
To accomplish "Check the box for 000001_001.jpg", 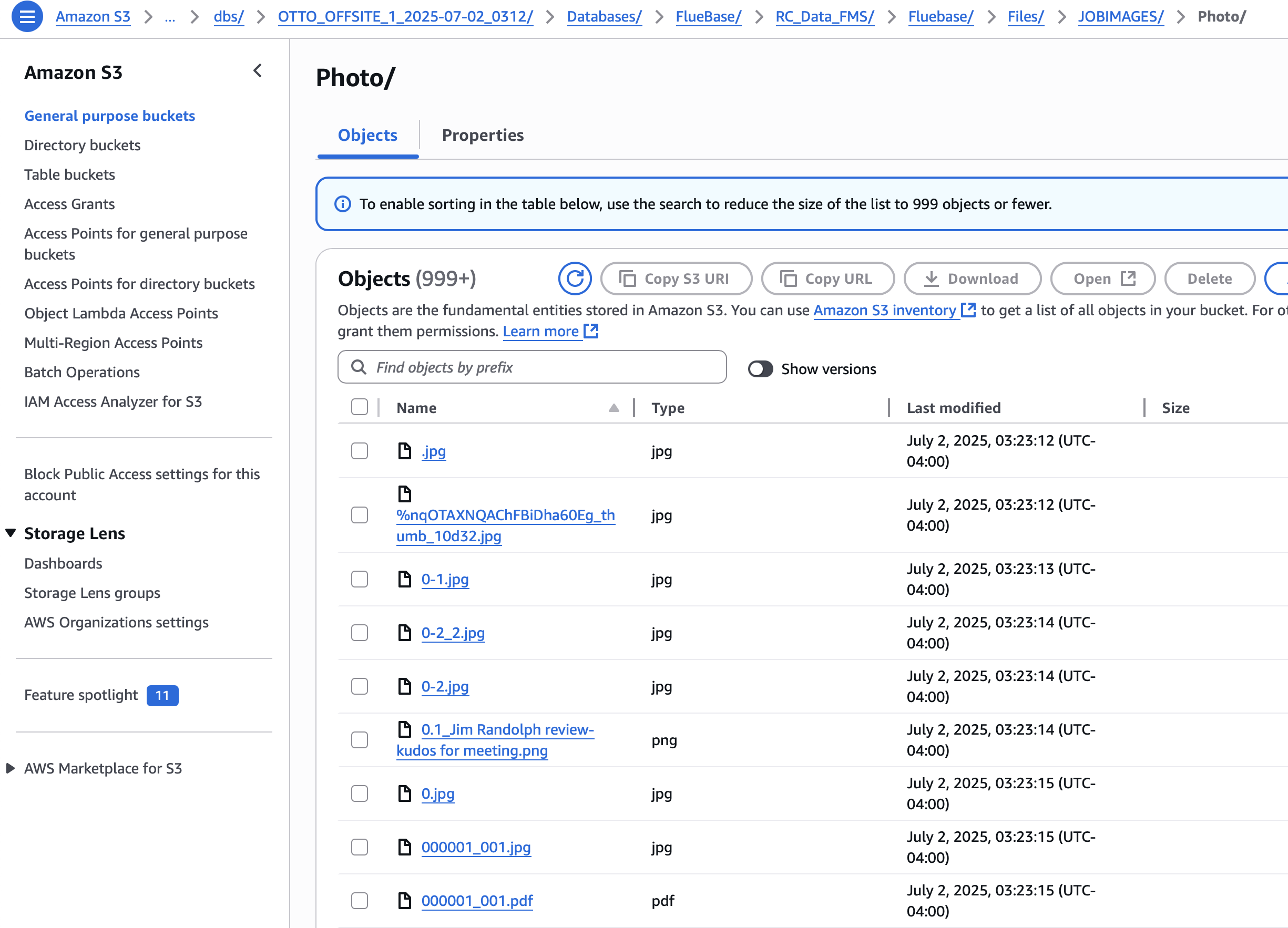I will [x=360, y=847].
